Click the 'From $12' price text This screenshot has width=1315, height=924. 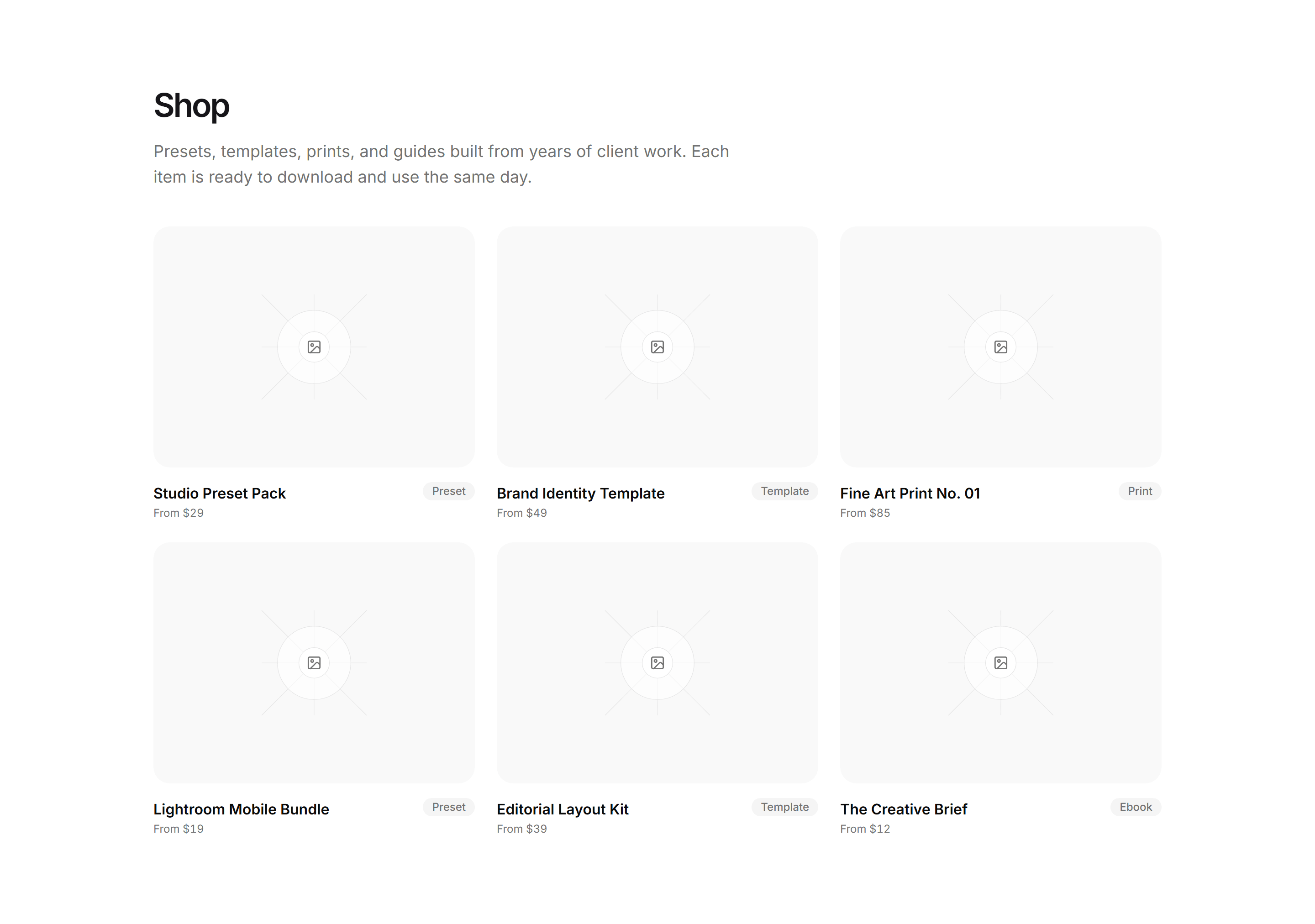coord(865,829)
